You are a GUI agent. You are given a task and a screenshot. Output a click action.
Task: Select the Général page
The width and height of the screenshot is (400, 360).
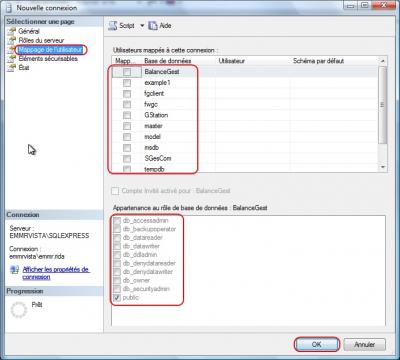pyautogui.click(x=29, y=31)
